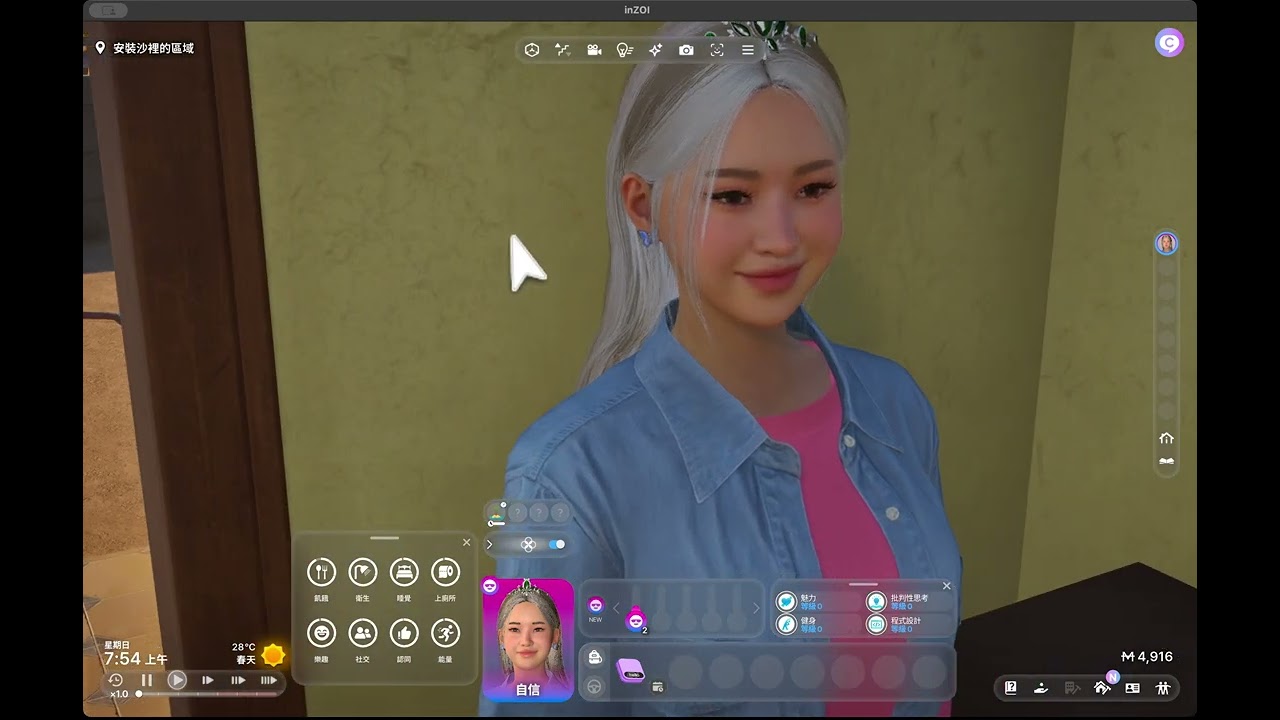This screenshot has width=1280, height=720.
Task: Click the confident character portrait card
Action: pyautogui.click(x=528, y=639)
